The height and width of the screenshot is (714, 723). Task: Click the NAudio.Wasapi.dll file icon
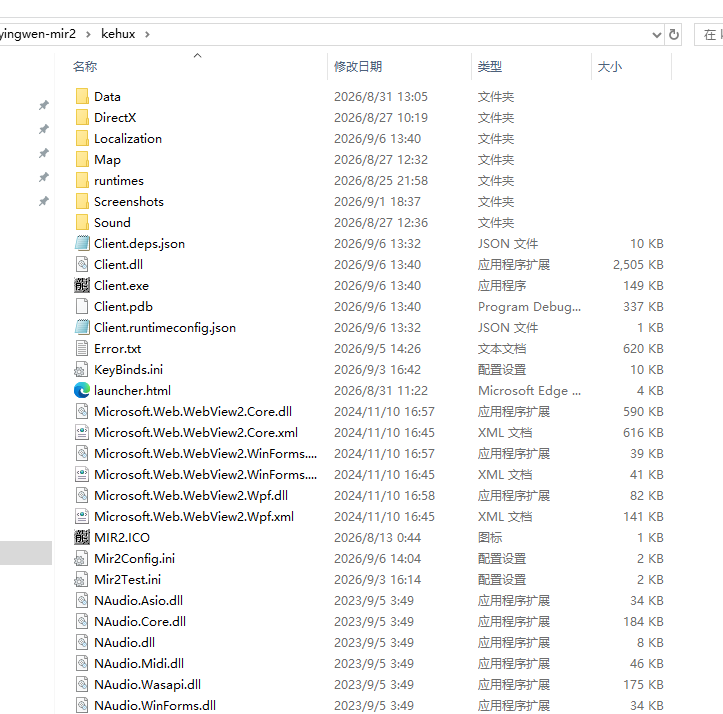click(x=82, y=684)
